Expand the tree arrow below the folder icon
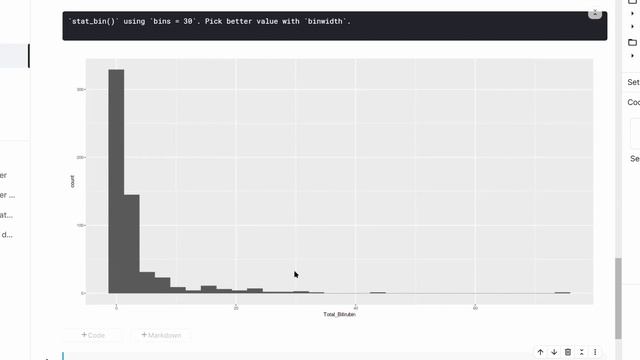 (x=632, y=56)
